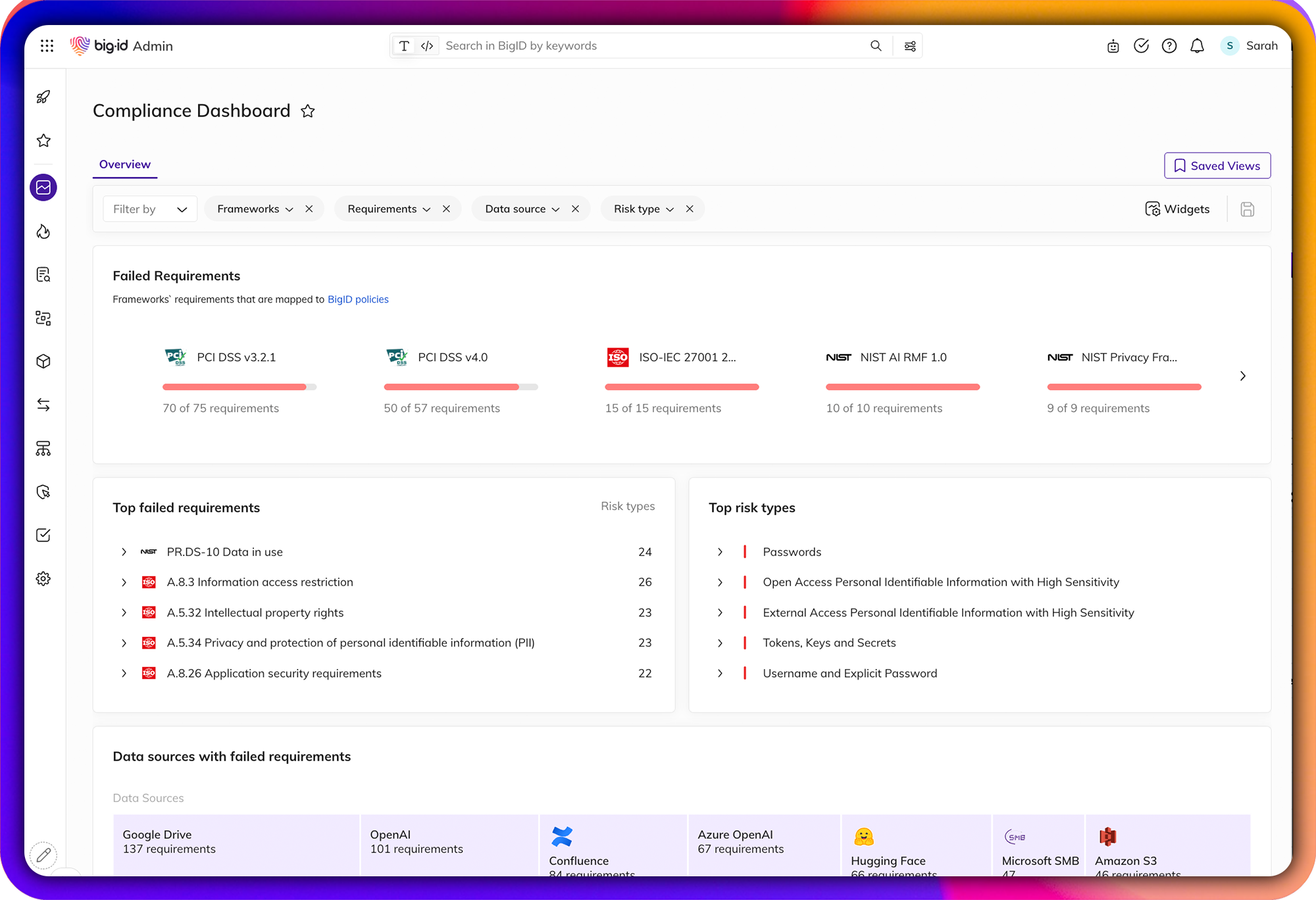Remove the Risk type filter chip
The width and height of the screenshot is (1316, 900).
tap(689, 209)
